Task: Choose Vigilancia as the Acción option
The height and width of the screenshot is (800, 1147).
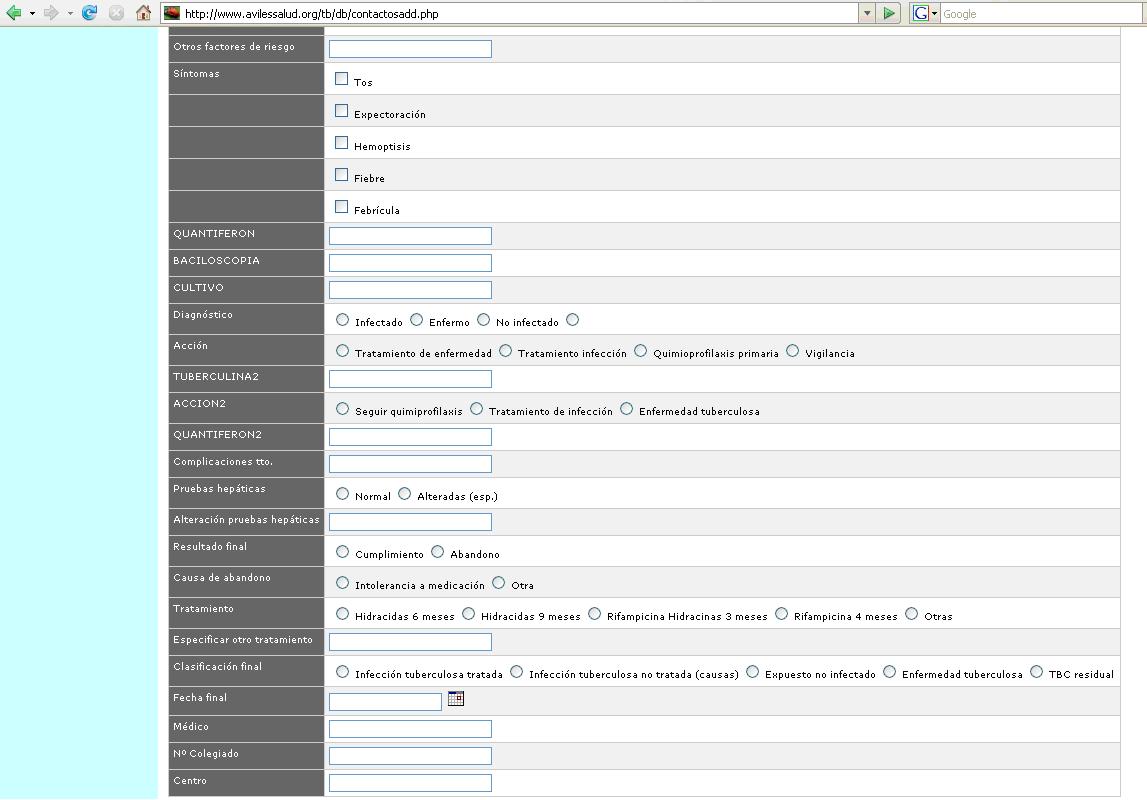Action: coord(793,351)
